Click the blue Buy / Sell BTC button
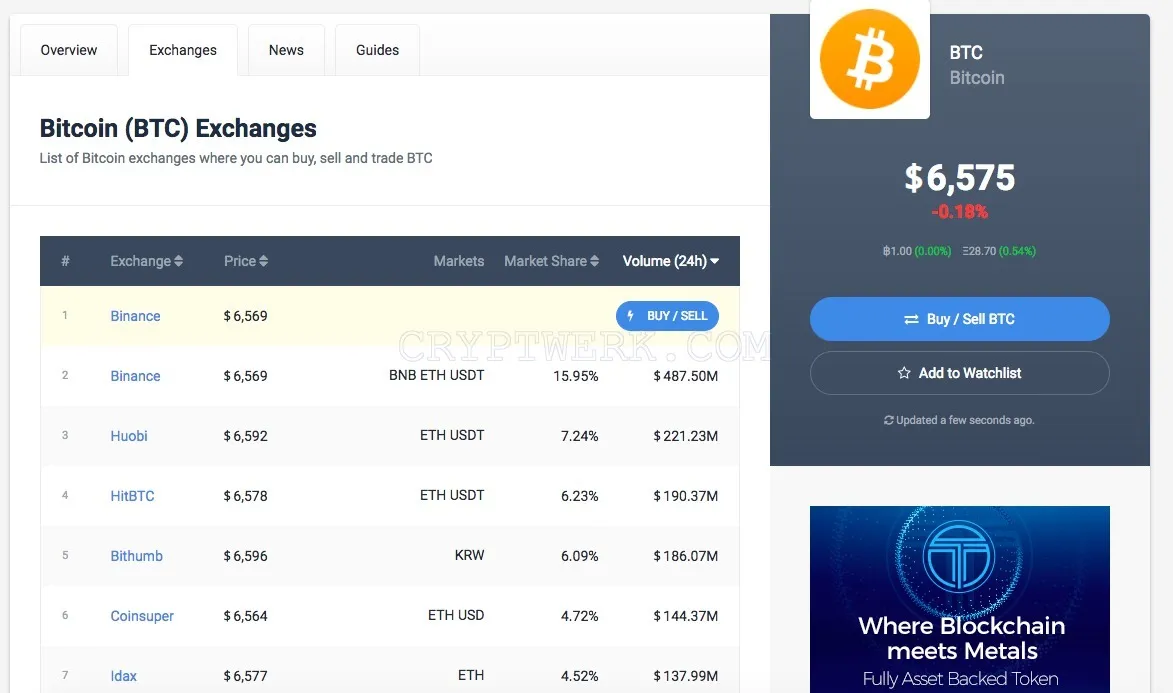This screenshot has width=1173, height=693. point(959,319)
